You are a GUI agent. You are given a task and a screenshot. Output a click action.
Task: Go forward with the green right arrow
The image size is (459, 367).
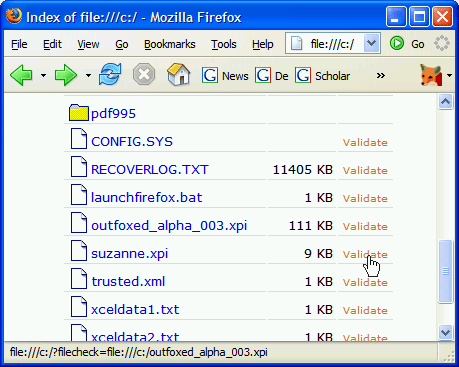(x=66, y=76)
